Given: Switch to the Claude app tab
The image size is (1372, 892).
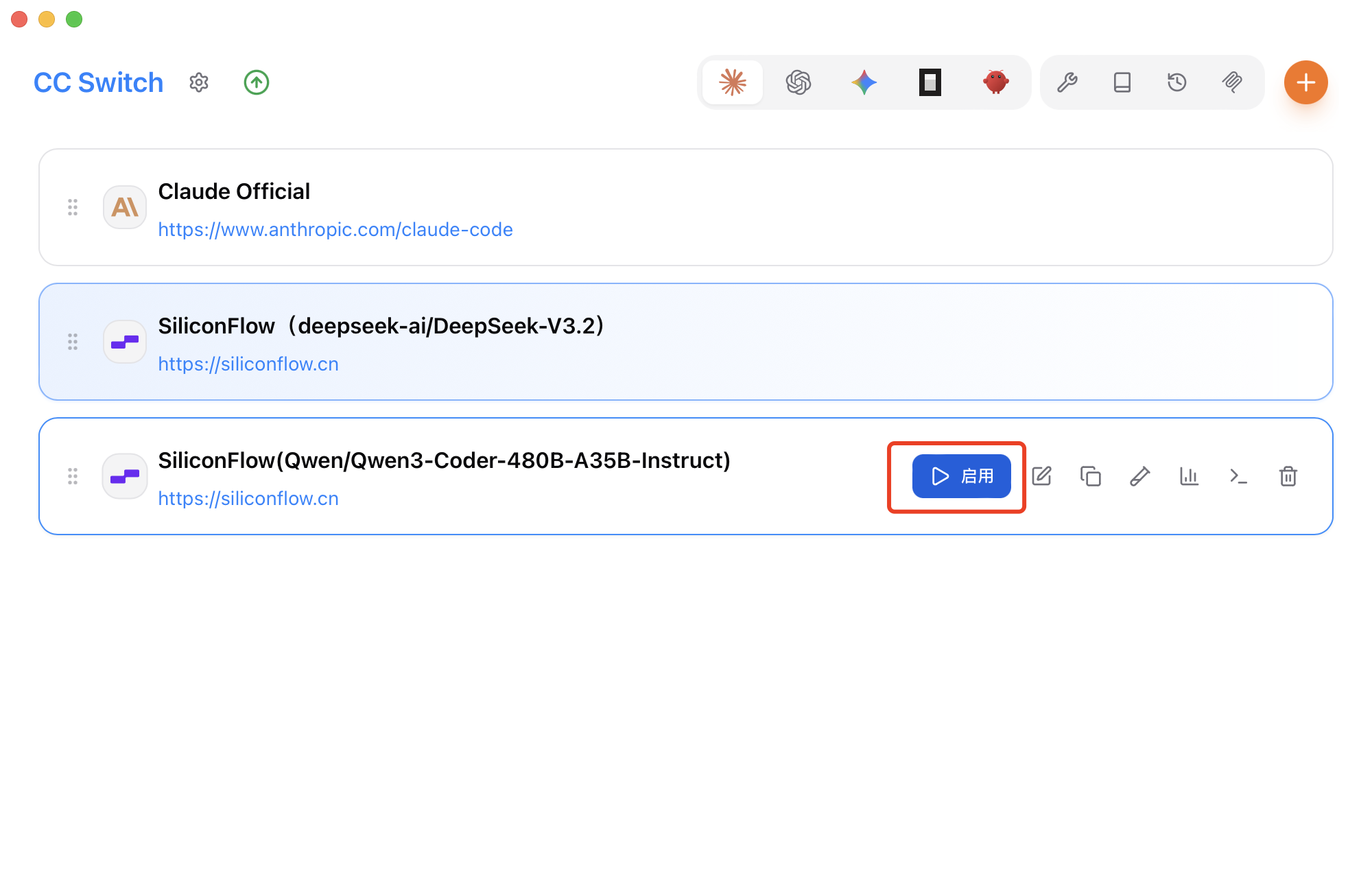Looking at the screenshot, I should click(733, 82).
